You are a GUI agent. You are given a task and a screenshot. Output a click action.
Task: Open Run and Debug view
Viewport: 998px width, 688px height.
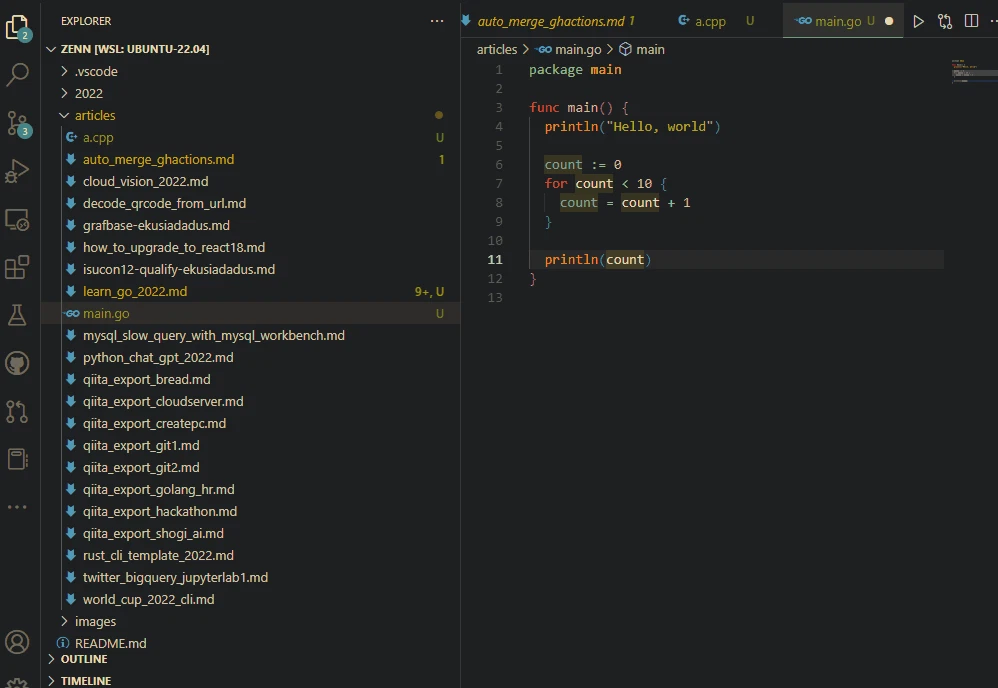click(17, 171)
